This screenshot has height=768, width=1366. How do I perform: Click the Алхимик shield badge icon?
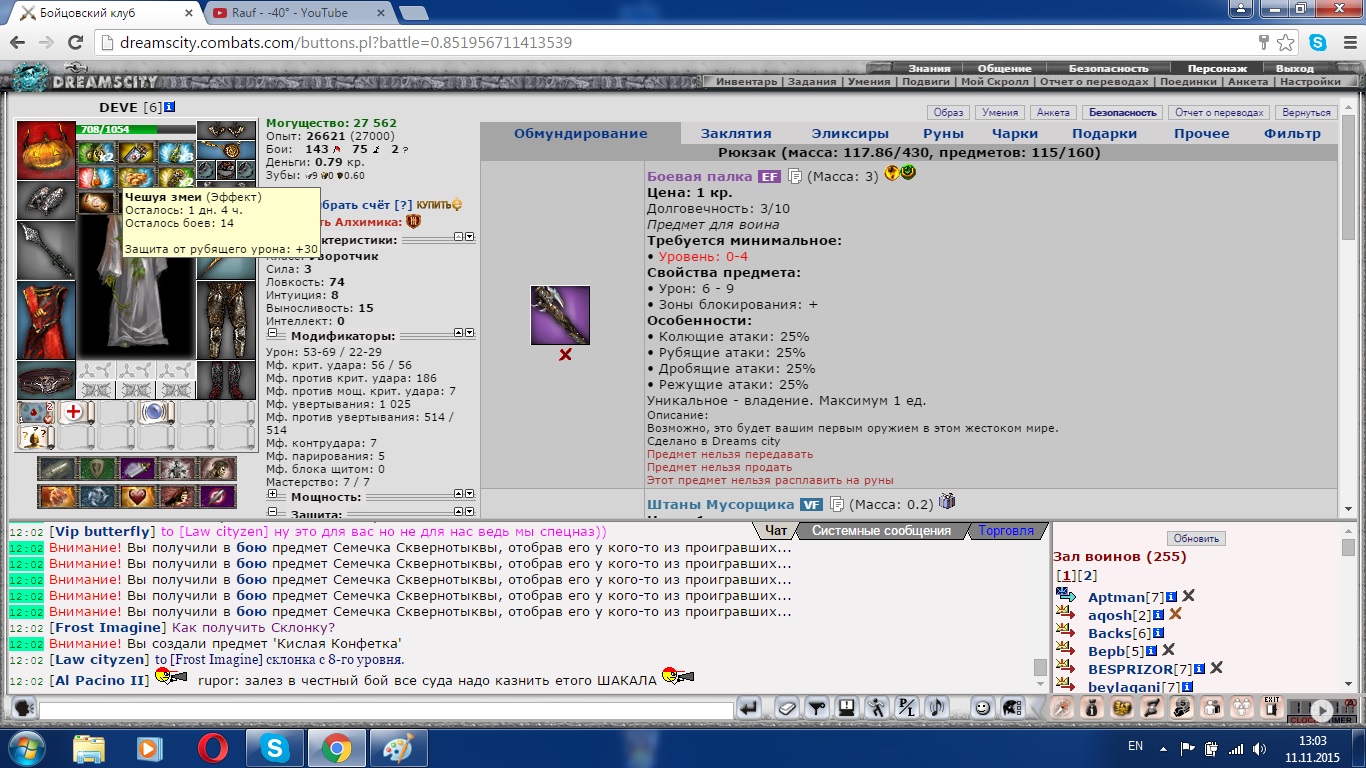point(412,222)
